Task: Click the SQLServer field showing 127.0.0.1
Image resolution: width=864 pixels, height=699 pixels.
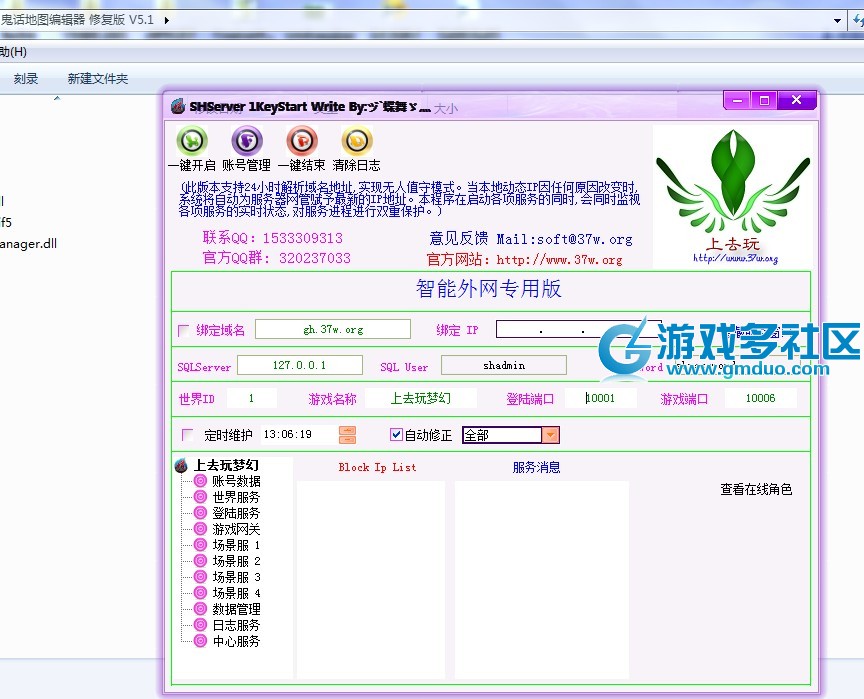Action: [x=300, y=365]
